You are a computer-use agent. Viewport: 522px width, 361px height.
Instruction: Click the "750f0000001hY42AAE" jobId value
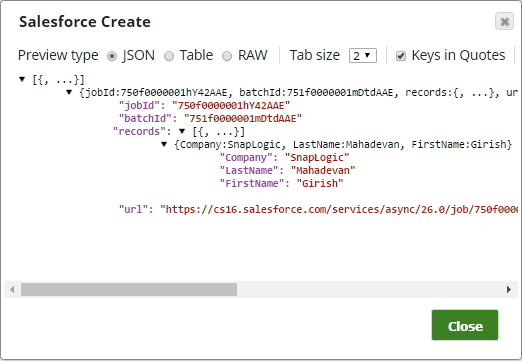pyautogui.click(x=231, y=106)
